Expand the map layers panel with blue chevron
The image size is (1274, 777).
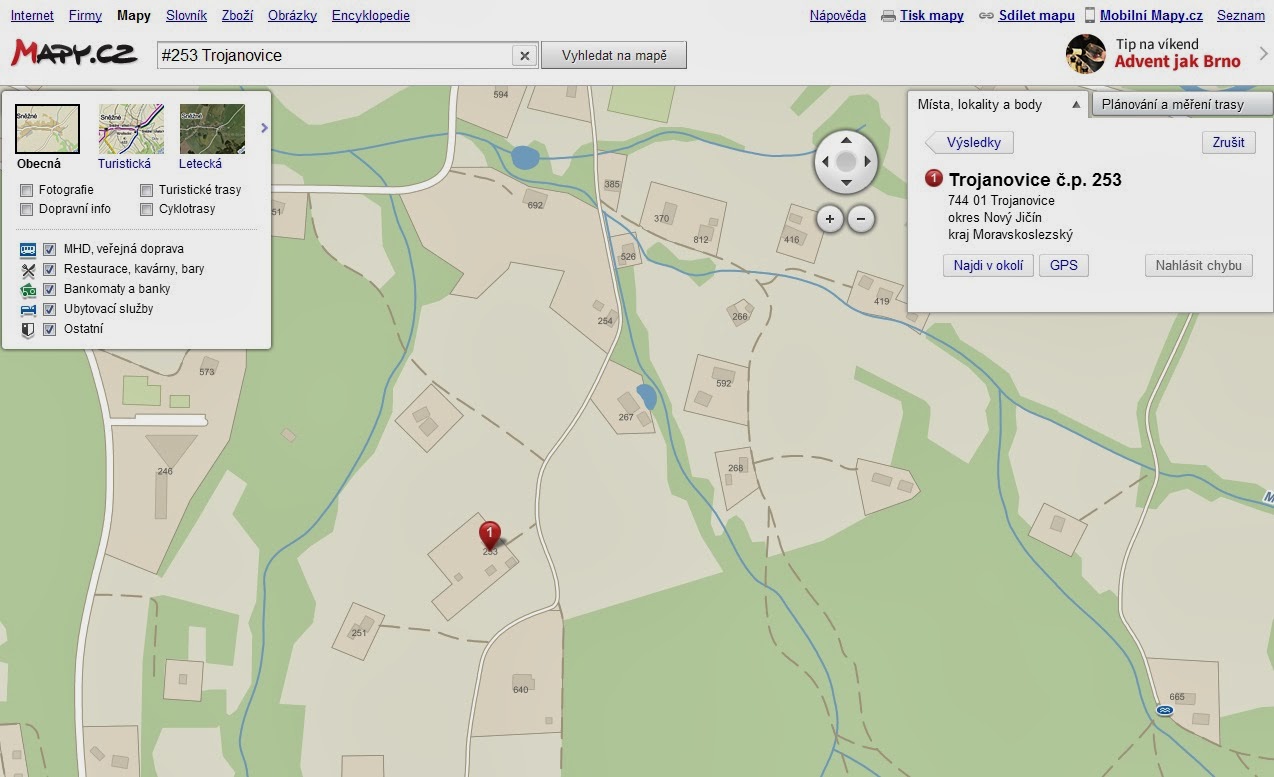[264, 127]
